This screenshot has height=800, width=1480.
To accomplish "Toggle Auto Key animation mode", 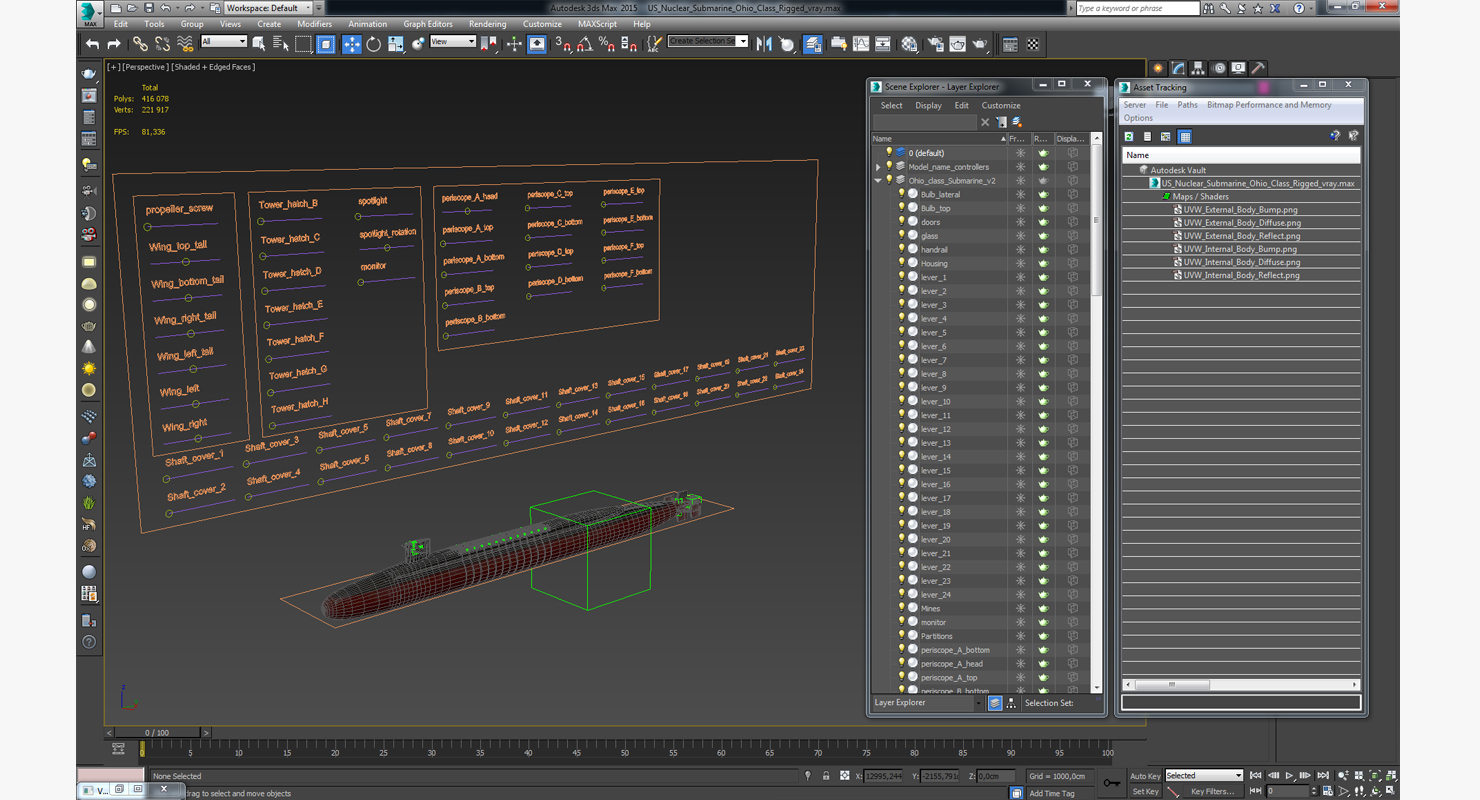I will click(x=1145, y=776).
